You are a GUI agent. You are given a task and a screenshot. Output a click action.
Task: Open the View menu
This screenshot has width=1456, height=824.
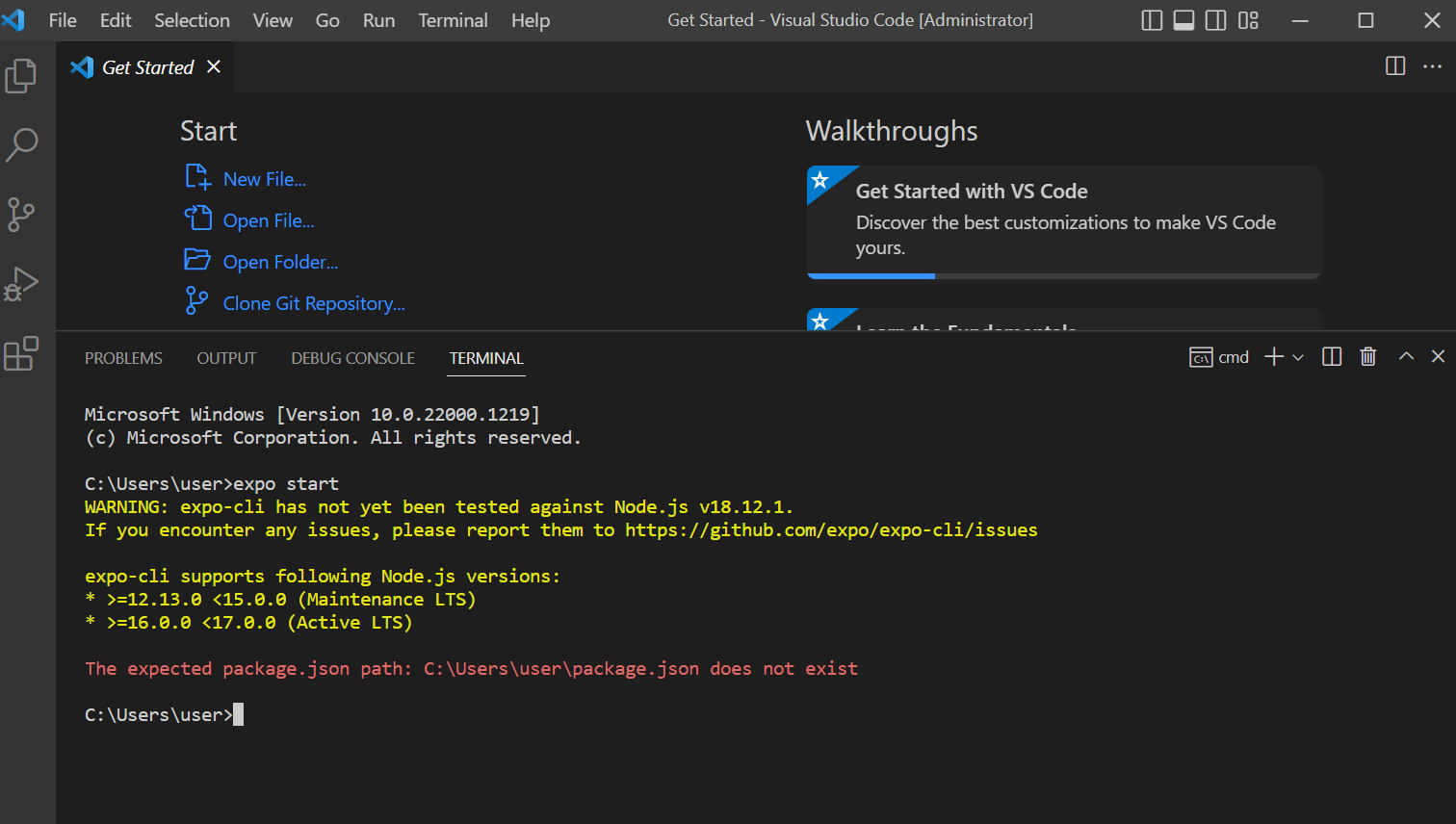point(273,20)
